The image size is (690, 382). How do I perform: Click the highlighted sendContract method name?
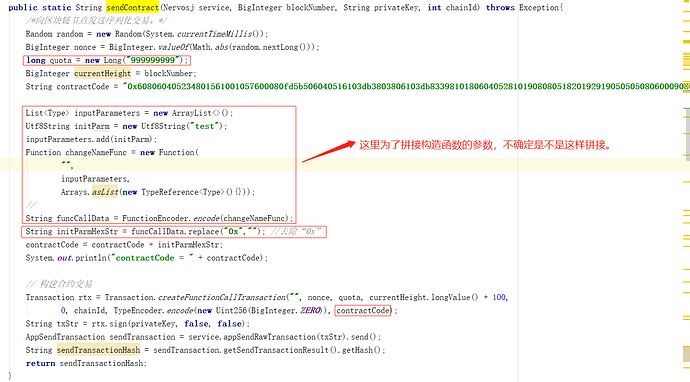[x=132, y=7]
